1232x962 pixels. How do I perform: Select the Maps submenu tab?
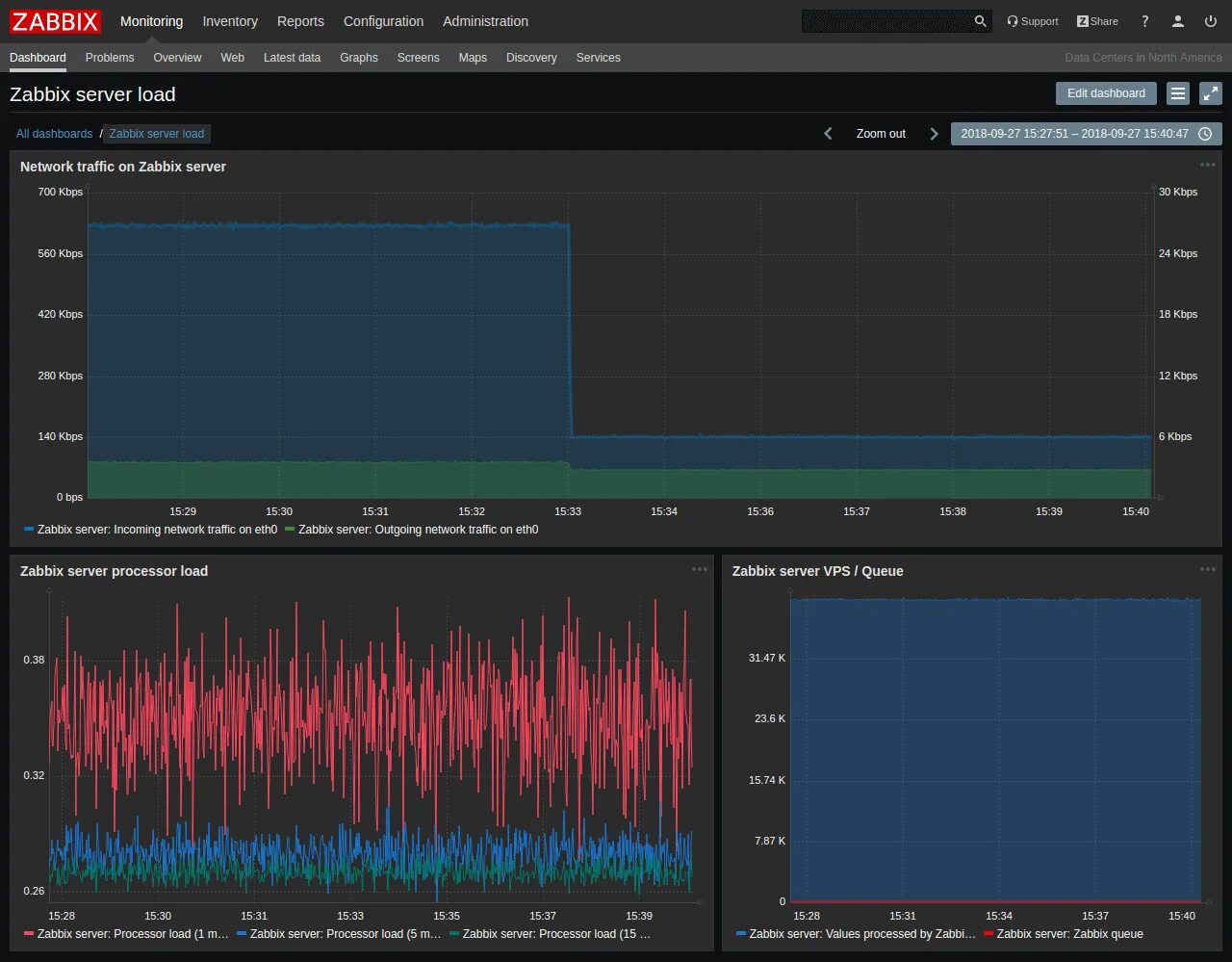pyautogui.click(x=473, y=58)
